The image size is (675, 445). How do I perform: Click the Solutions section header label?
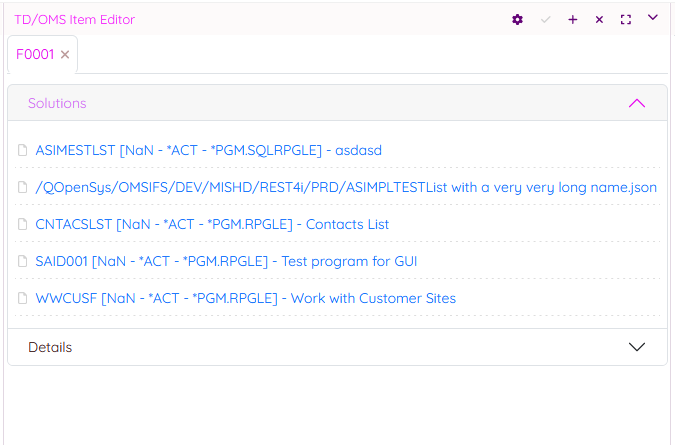pyautogui.click(x=57, y=103)
